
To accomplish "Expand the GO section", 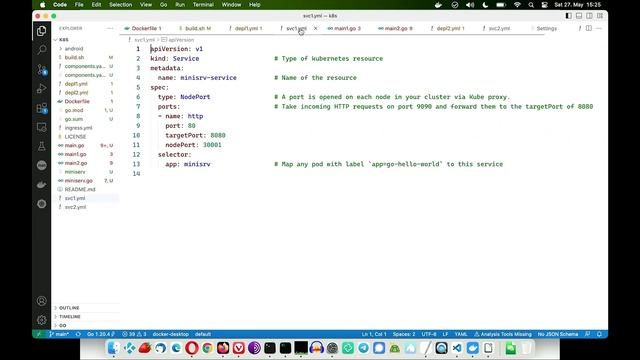I will point(62,326).
